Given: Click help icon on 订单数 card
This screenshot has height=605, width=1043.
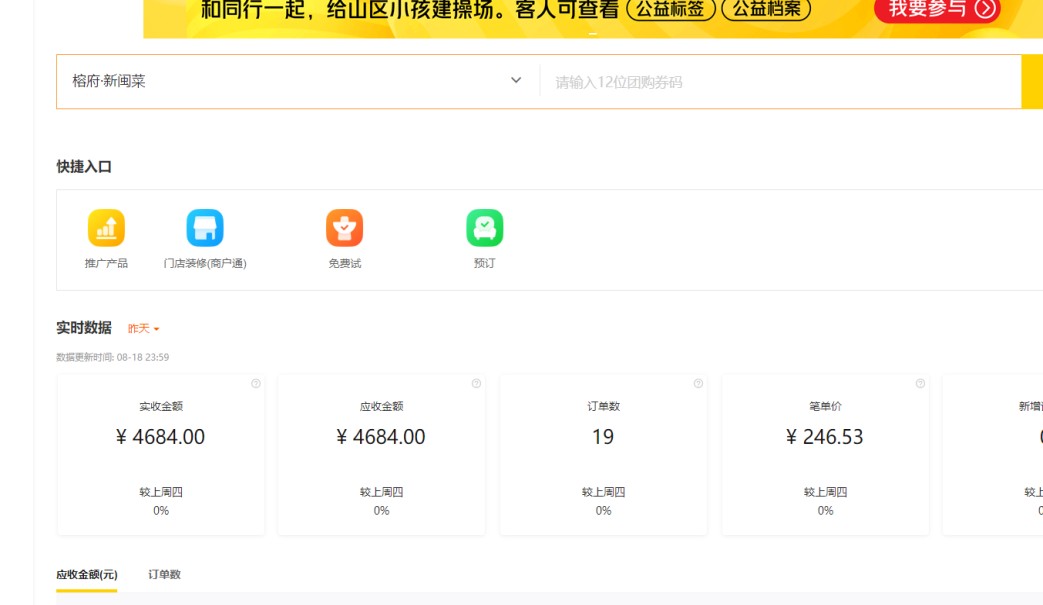Looking at the screenshot, I should point(698,384).
